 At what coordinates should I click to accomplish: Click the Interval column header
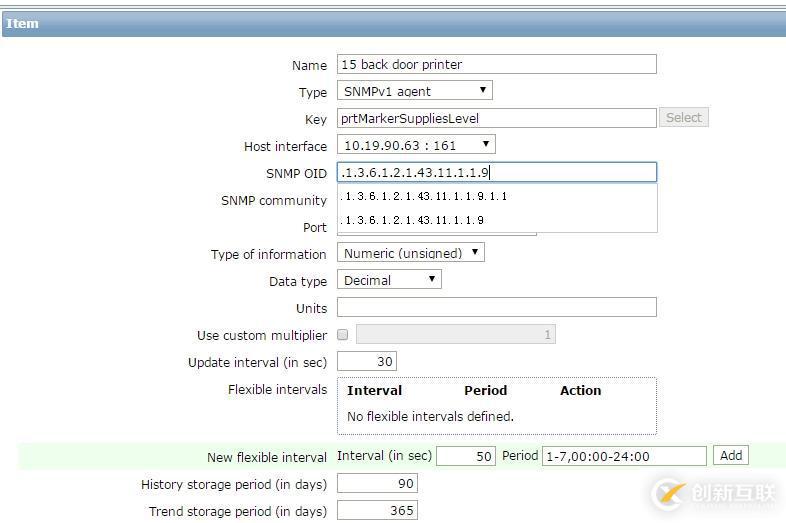coord(374,391)
